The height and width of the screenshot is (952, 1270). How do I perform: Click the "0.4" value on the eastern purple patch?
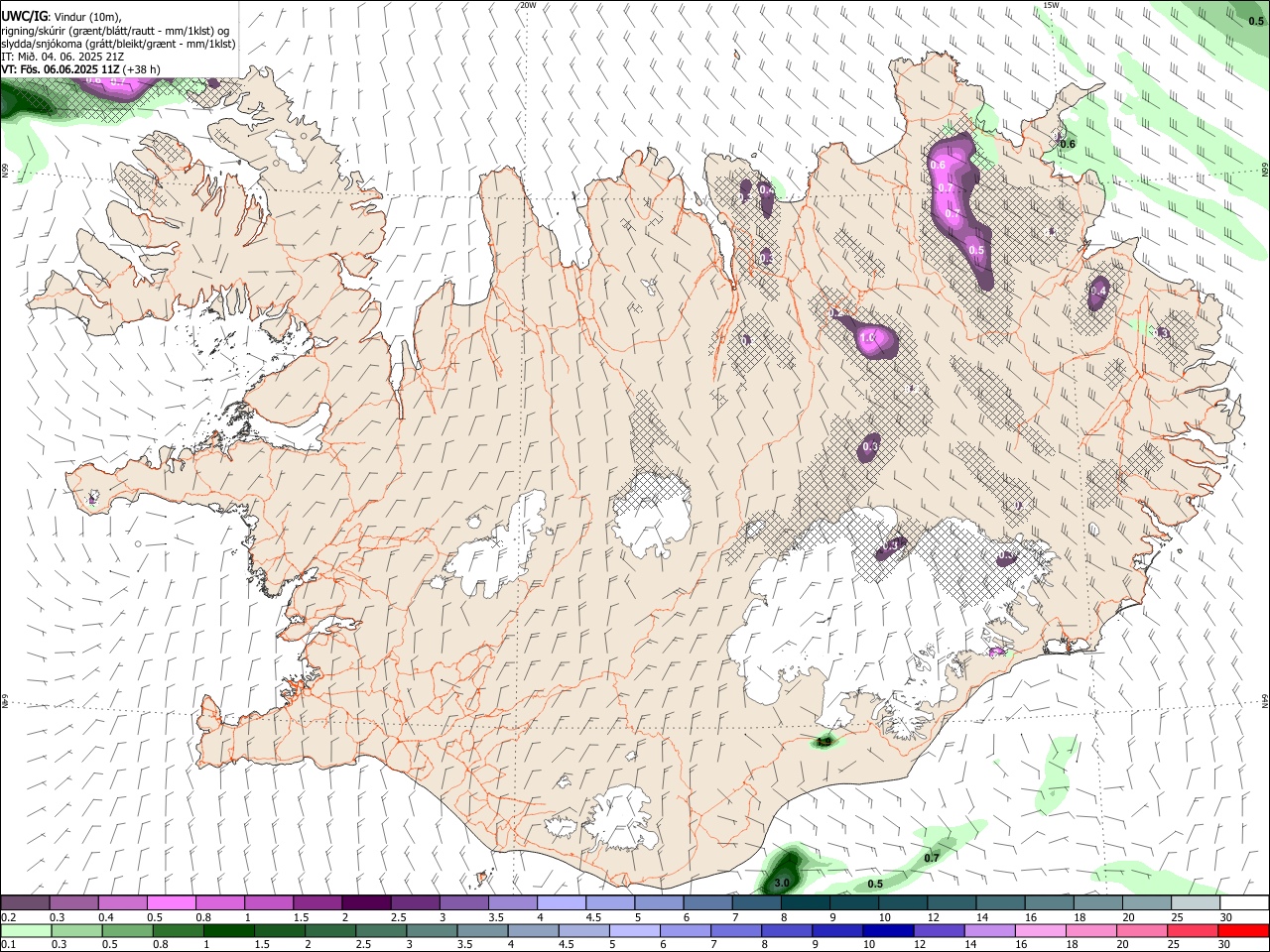click(x=1098, y=292)
